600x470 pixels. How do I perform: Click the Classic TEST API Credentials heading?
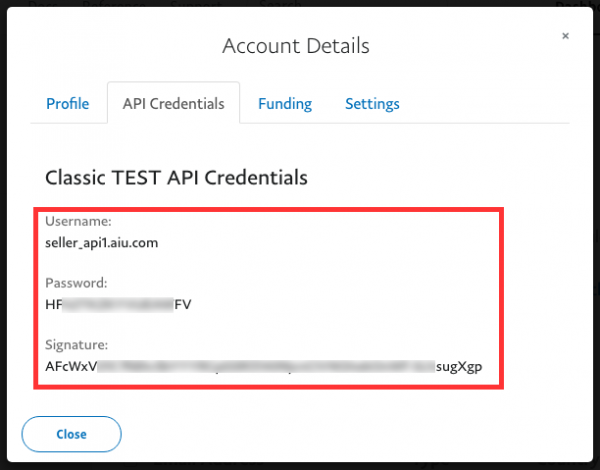click(x=176, y=178)
